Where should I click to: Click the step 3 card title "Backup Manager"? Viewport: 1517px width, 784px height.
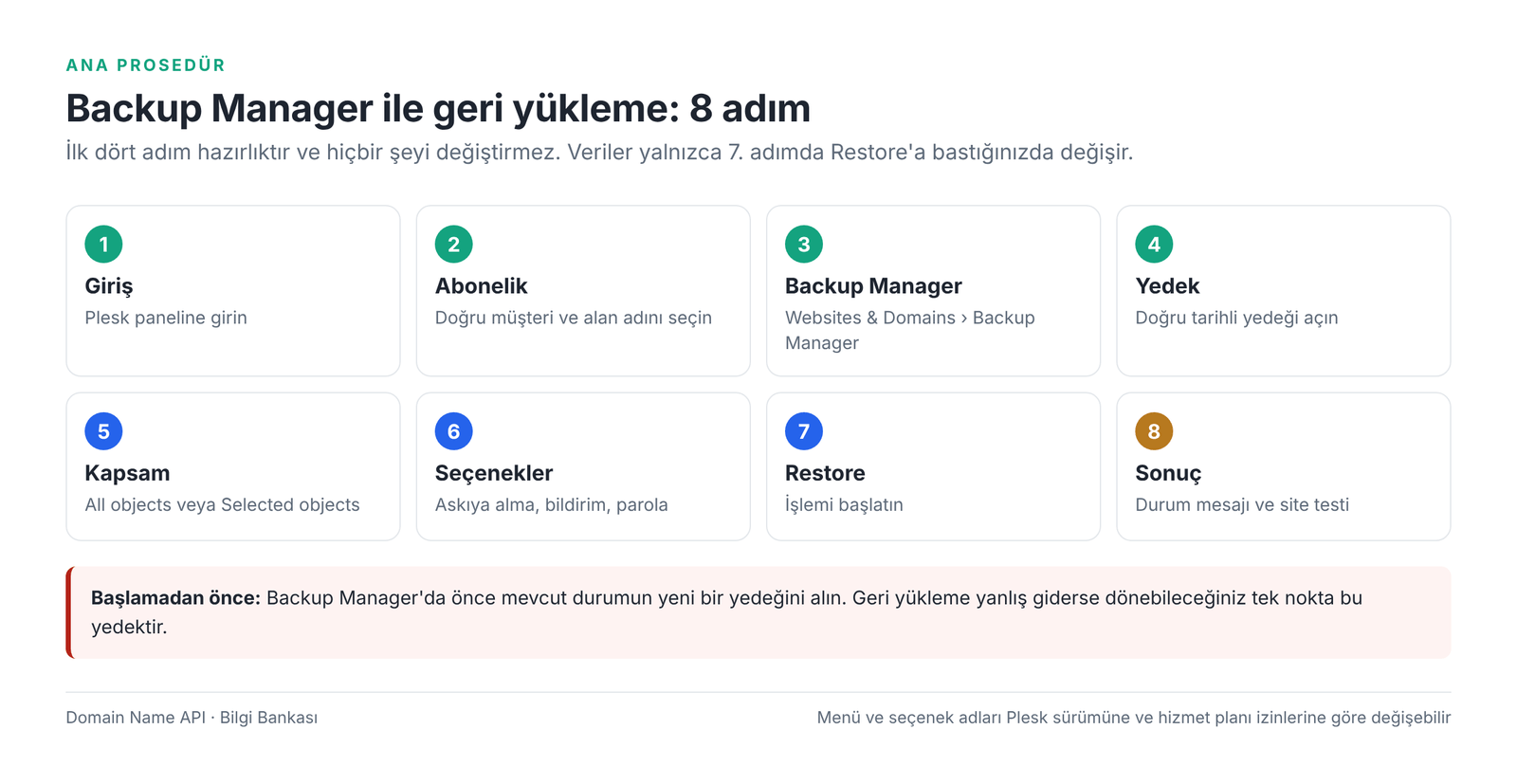click(873, 286)
